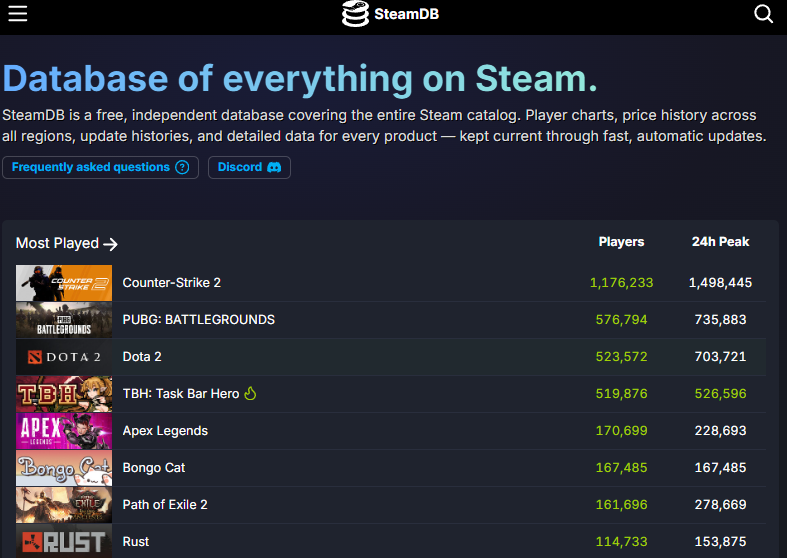Click the Discord logo icon
This screenshot has width=787, height=558.
[x=274, y=167]
